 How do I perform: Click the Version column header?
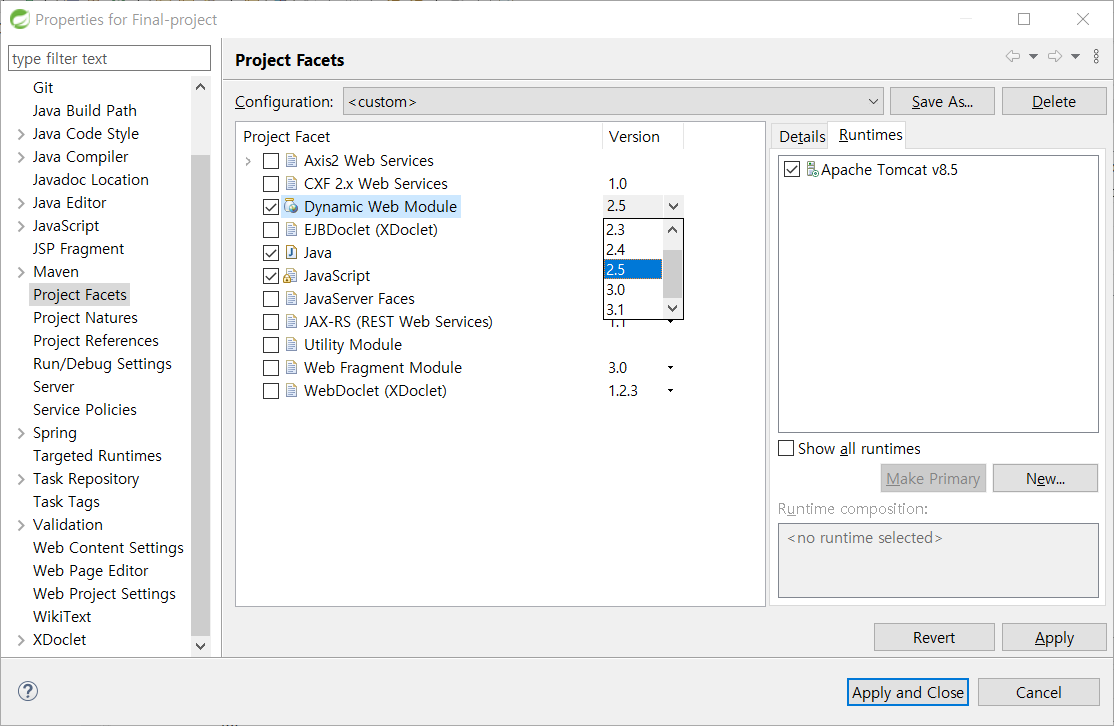(643, 136)
